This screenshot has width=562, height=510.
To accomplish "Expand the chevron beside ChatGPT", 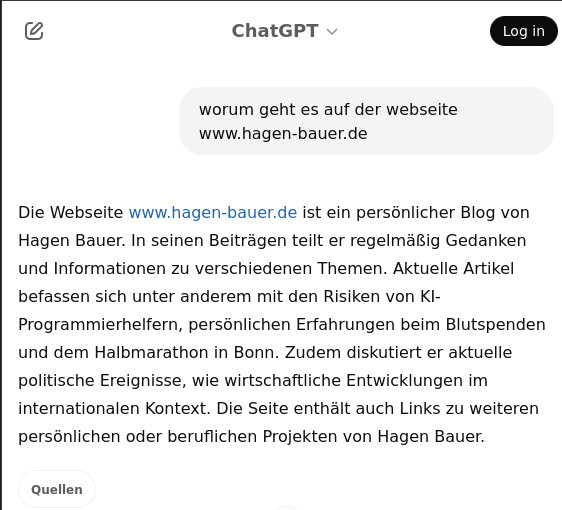I will pyautogui.click(x=332, y=32).
